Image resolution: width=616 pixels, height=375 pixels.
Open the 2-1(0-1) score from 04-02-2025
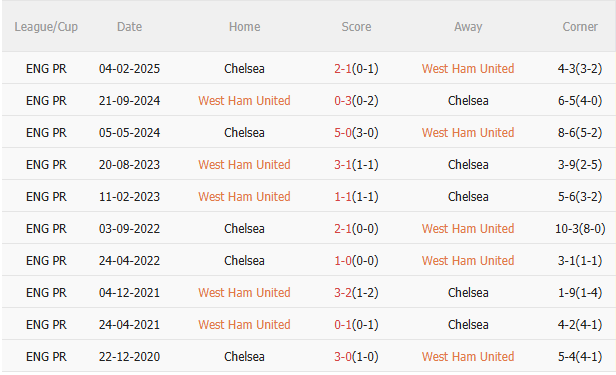356,69
